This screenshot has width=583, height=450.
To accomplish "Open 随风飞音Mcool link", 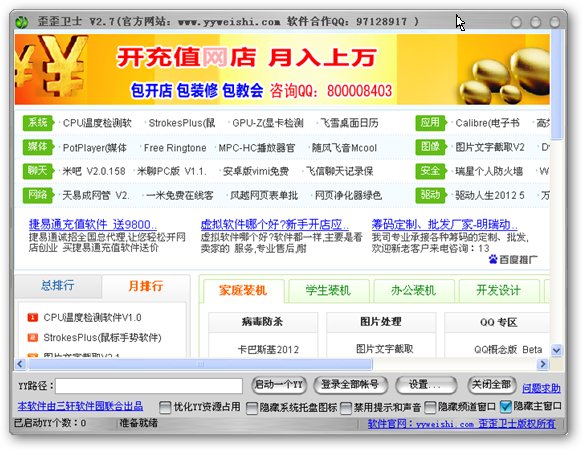I will pyautogui.click(x=344, y=148).
